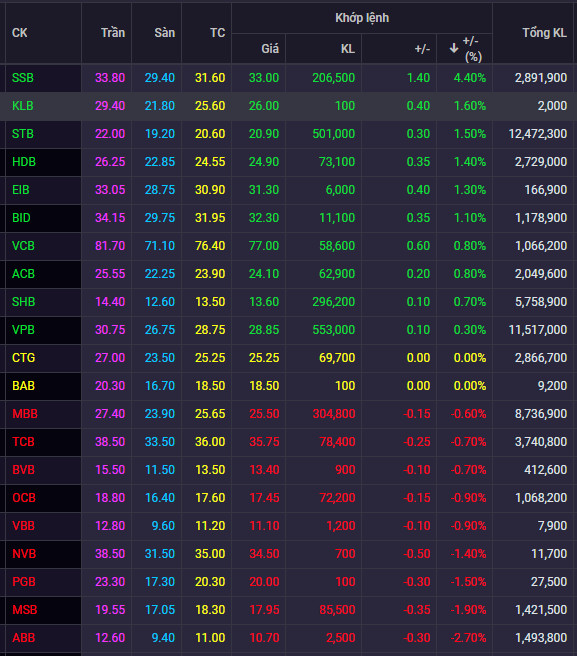Click the VCB stock symbol
Viewport: 577px width, 656px height.
coord(23,246)
